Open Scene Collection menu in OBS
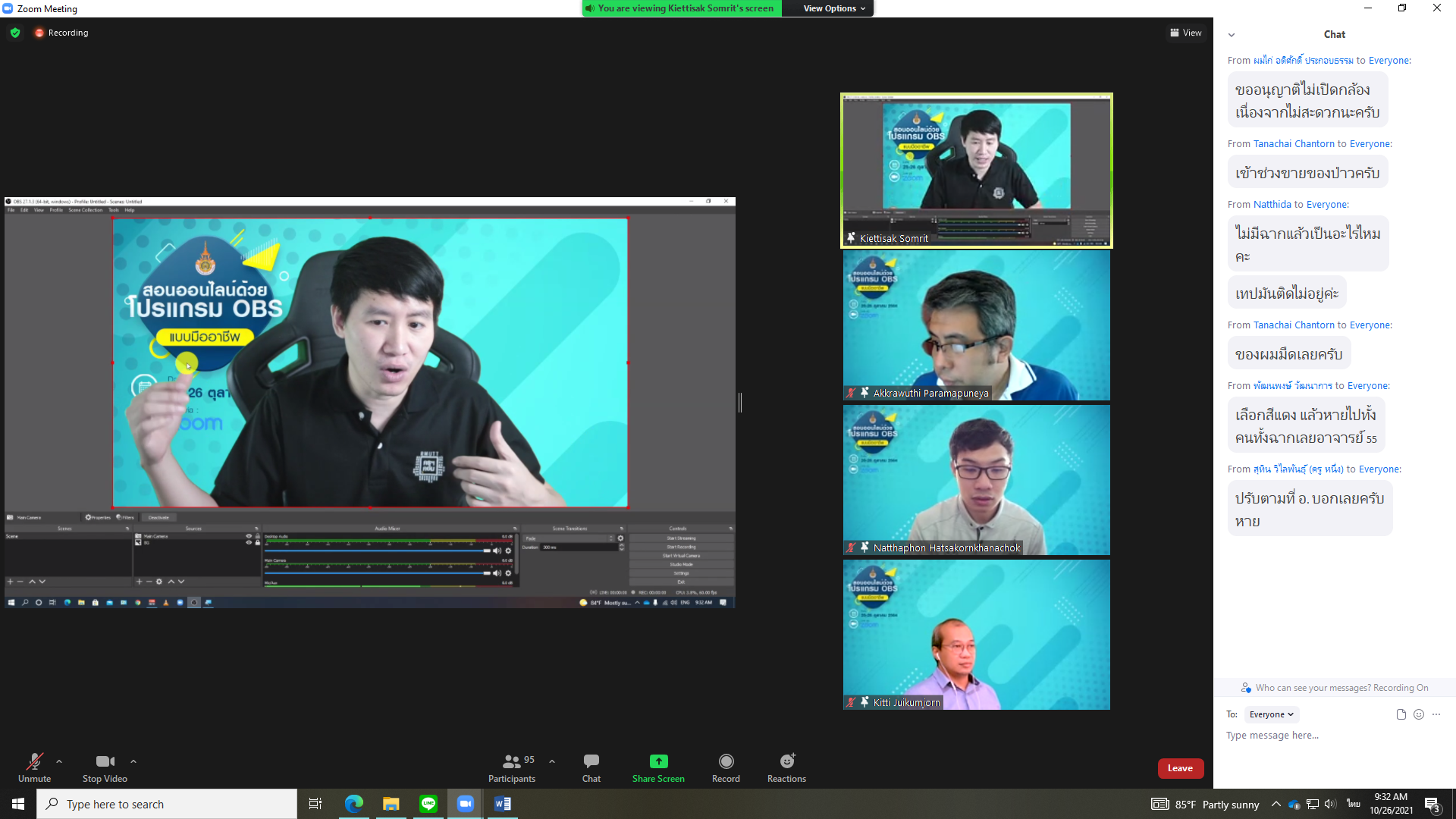1456x819 pixels. pos(86,210)
